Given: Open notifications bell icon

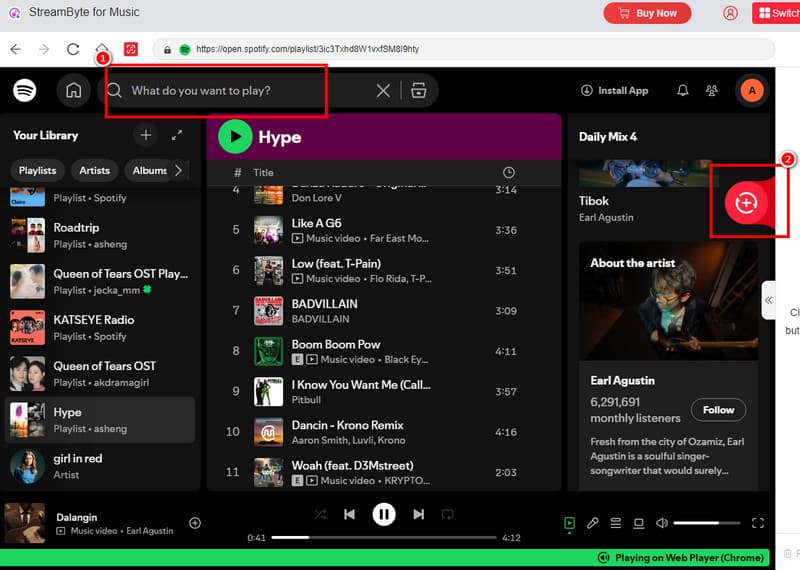Looking at the screenshot, I should coord(683,90).
